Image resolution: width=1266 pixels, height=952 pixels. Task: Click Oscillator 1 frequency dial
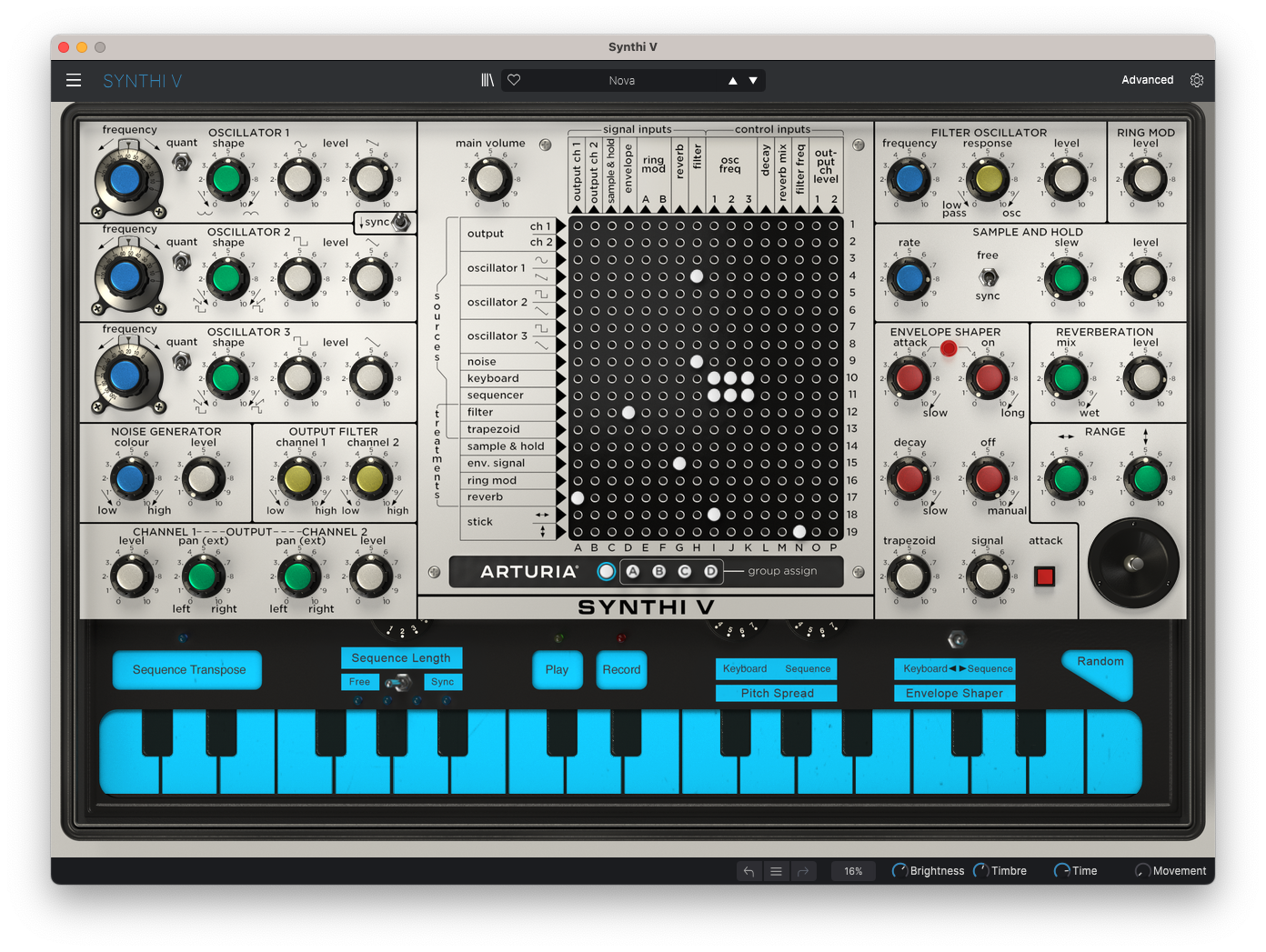[126, 180]
